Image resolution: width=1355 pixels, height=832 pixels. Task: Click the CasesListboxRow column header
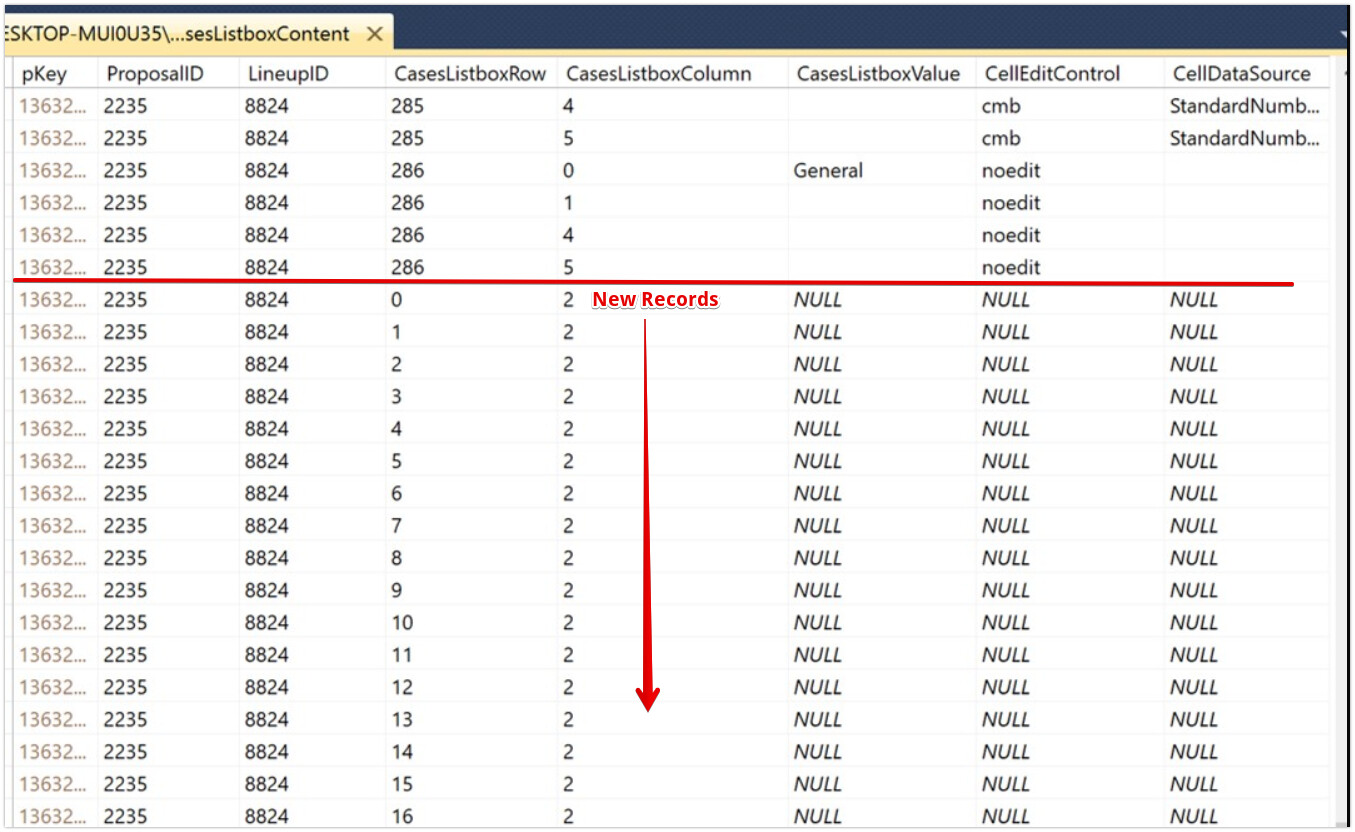470,73
